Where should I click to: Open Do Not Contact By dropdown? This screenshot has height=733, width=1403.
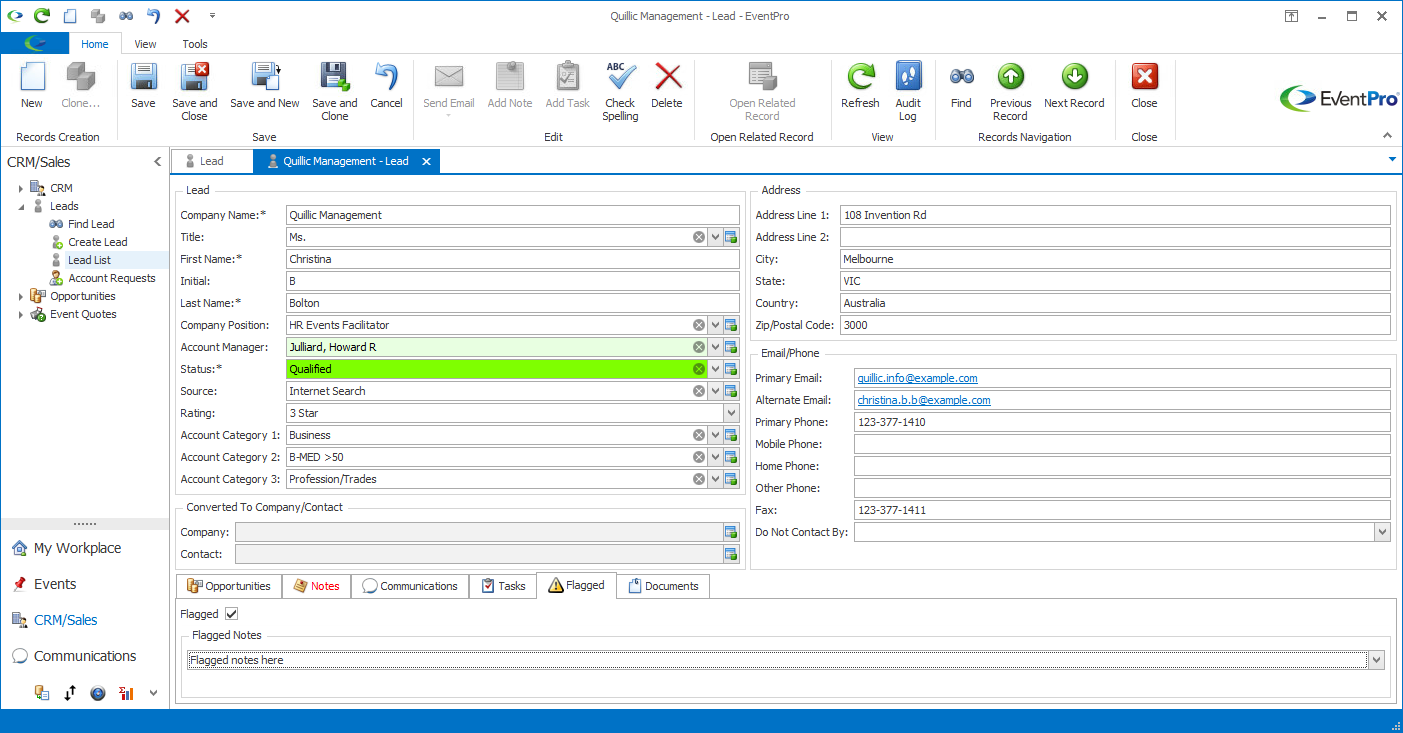coord(1382,532)
